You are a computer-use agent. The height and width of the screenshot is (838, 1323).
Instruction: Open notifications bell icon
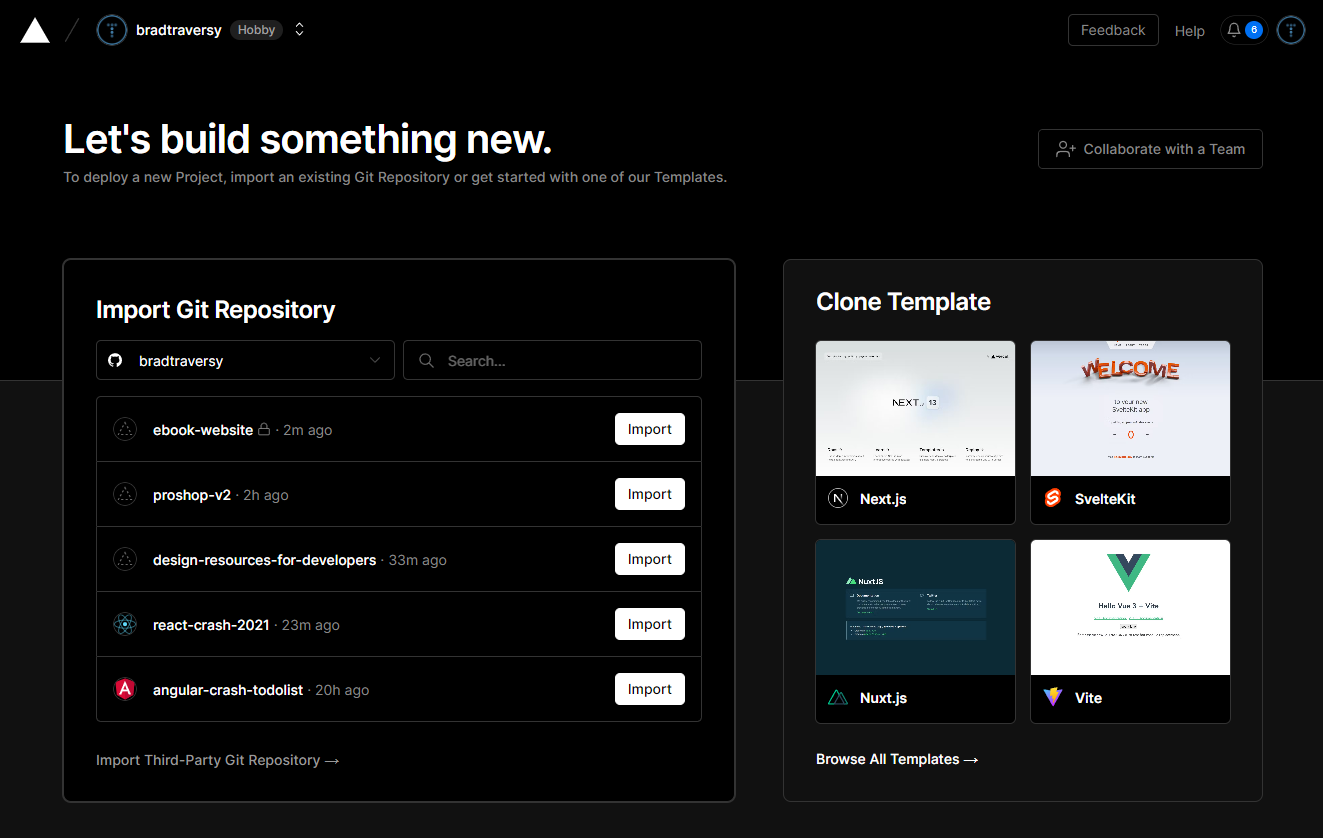pyautogui.click(x=1234, y=30)
